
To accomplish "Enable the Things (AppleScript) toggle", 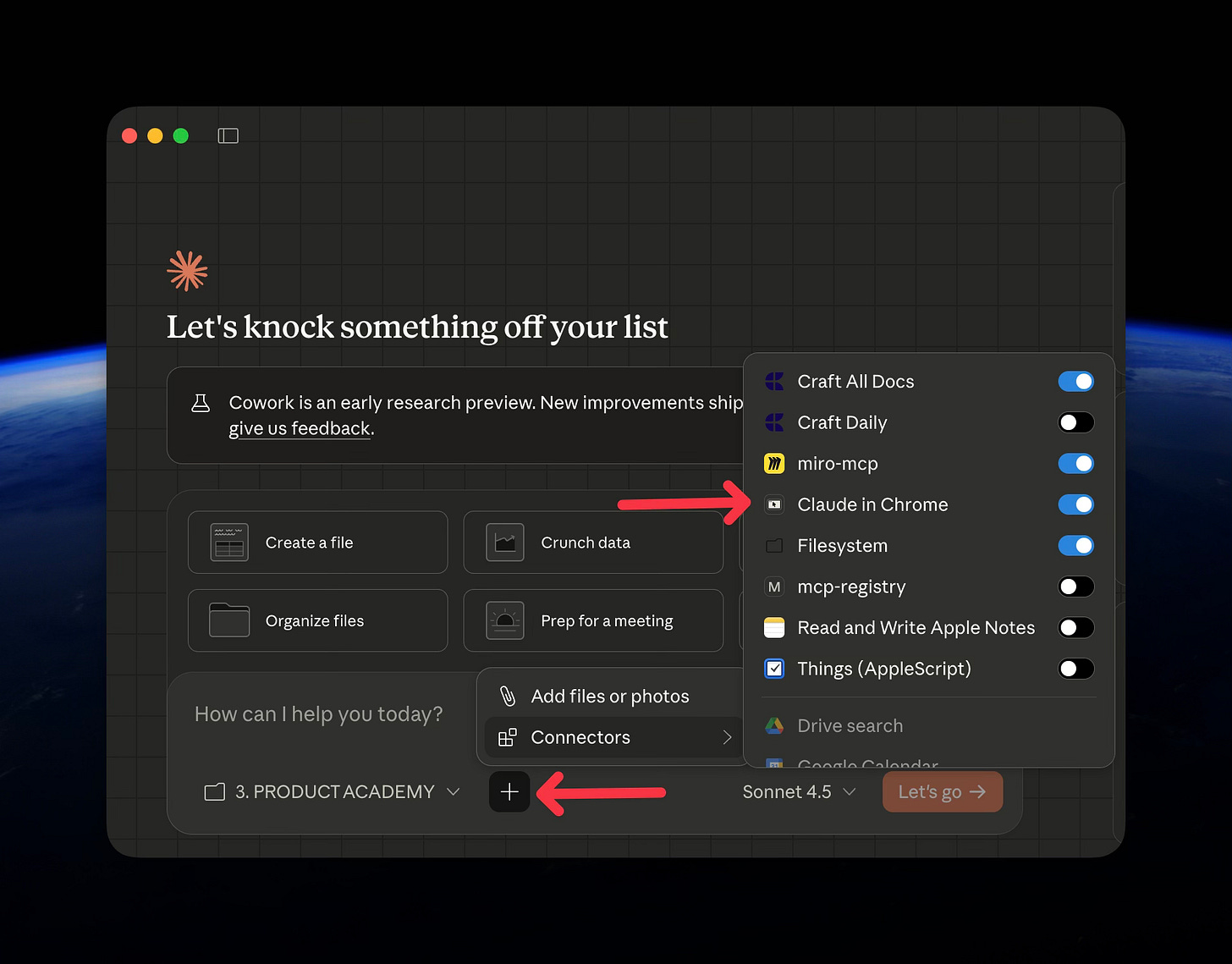I will click(x=1076, y=669).
